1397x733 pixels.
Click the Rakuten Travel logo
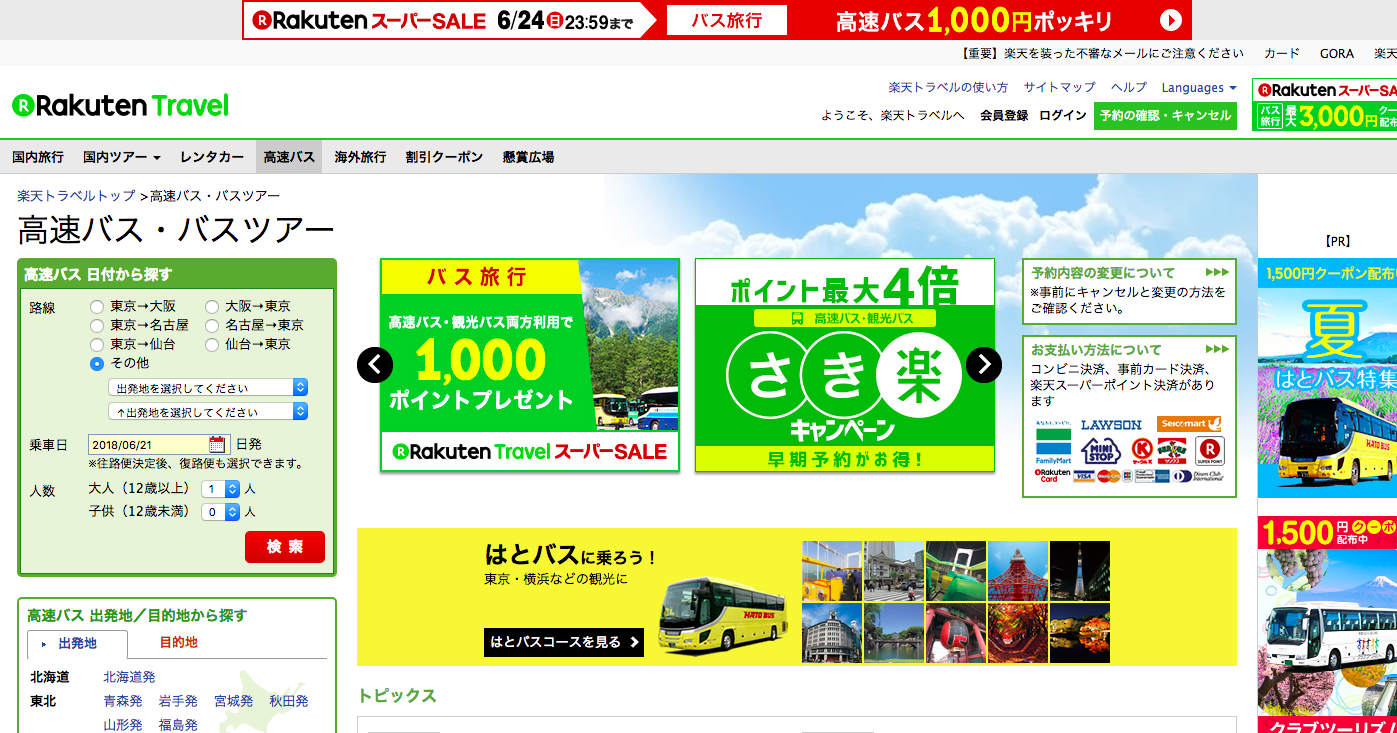(x=120, y=105)
